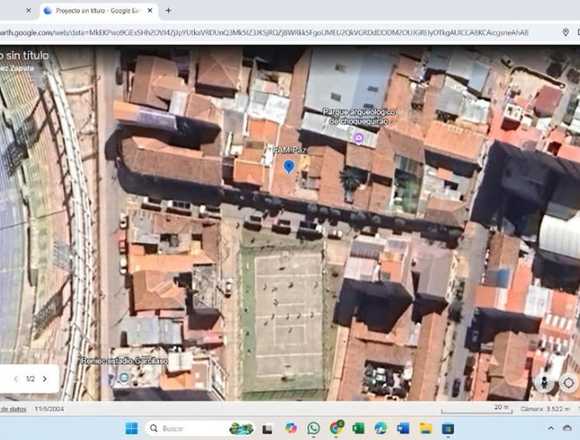The width and height of the screenshot is (580, 440).
Task: Click the teal place marker near the stadium label
Action: pos(124,377)
